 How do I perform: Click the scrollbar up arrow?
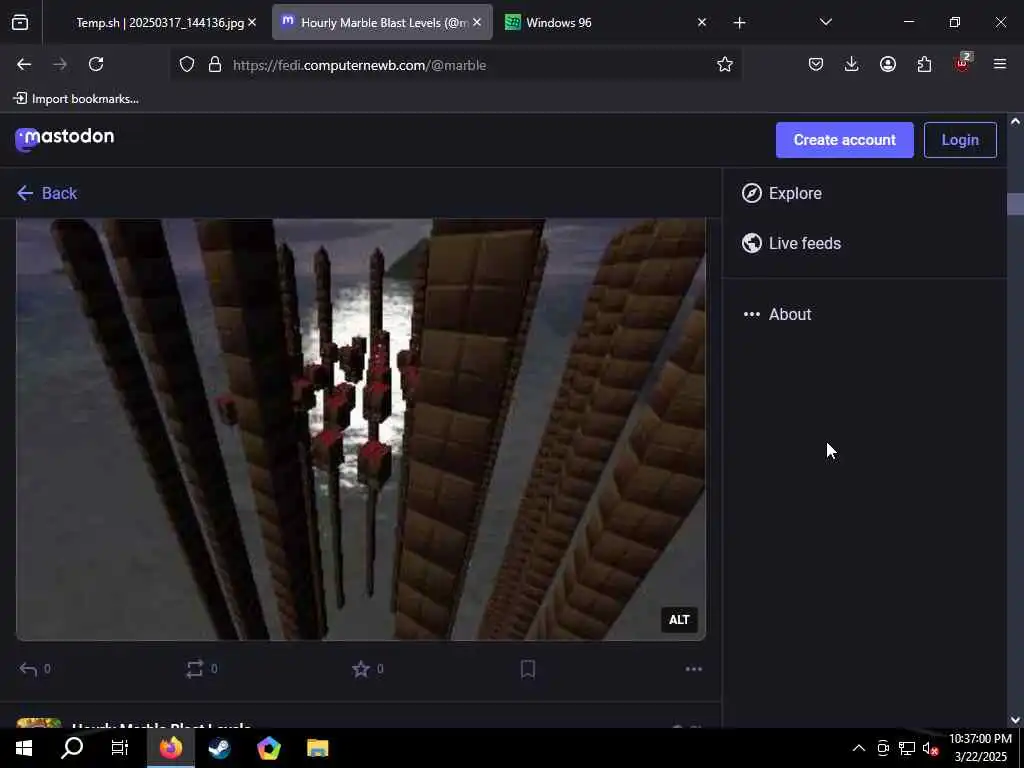1015,121
